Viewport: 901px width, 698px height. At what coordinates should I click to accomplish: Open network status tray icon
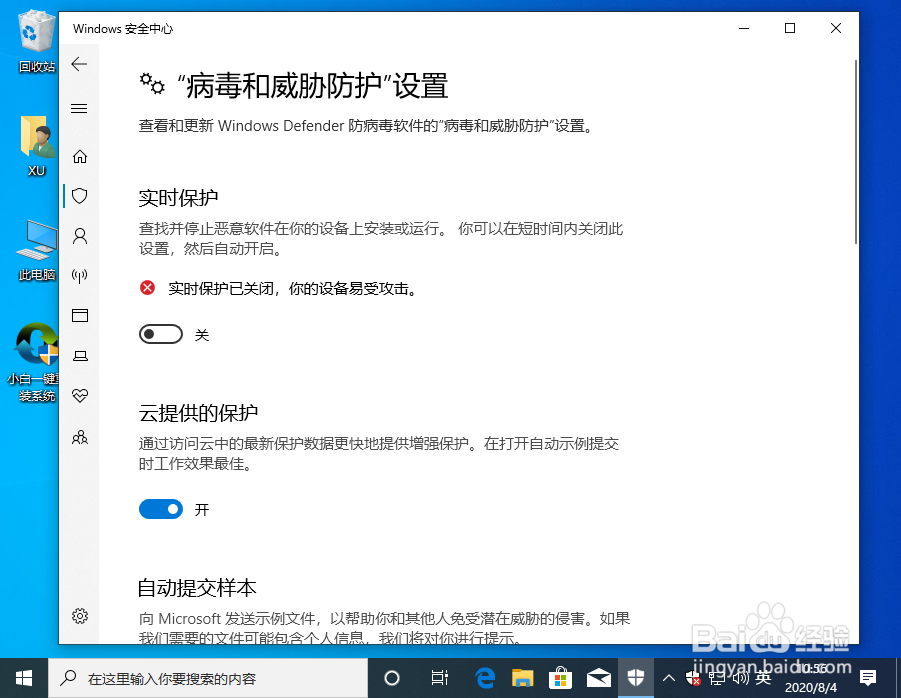click(717, 678)
